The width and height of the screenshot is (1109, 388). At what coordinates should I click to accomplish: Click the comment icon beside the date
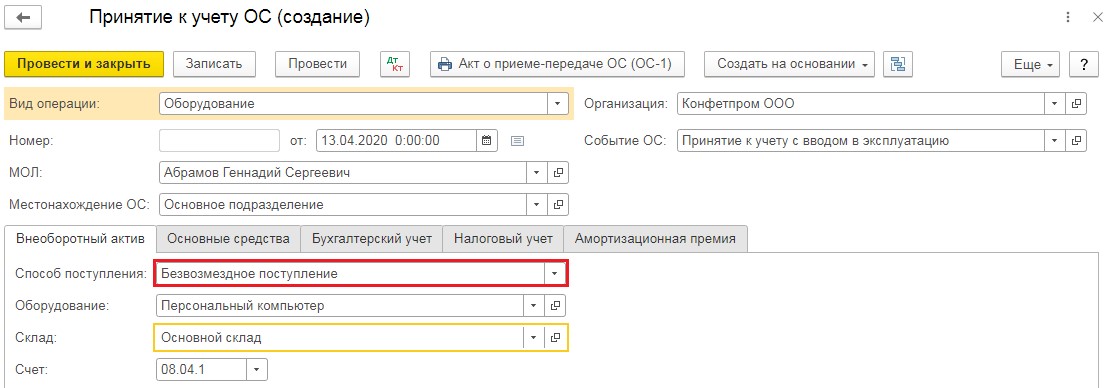click(517, 141)
